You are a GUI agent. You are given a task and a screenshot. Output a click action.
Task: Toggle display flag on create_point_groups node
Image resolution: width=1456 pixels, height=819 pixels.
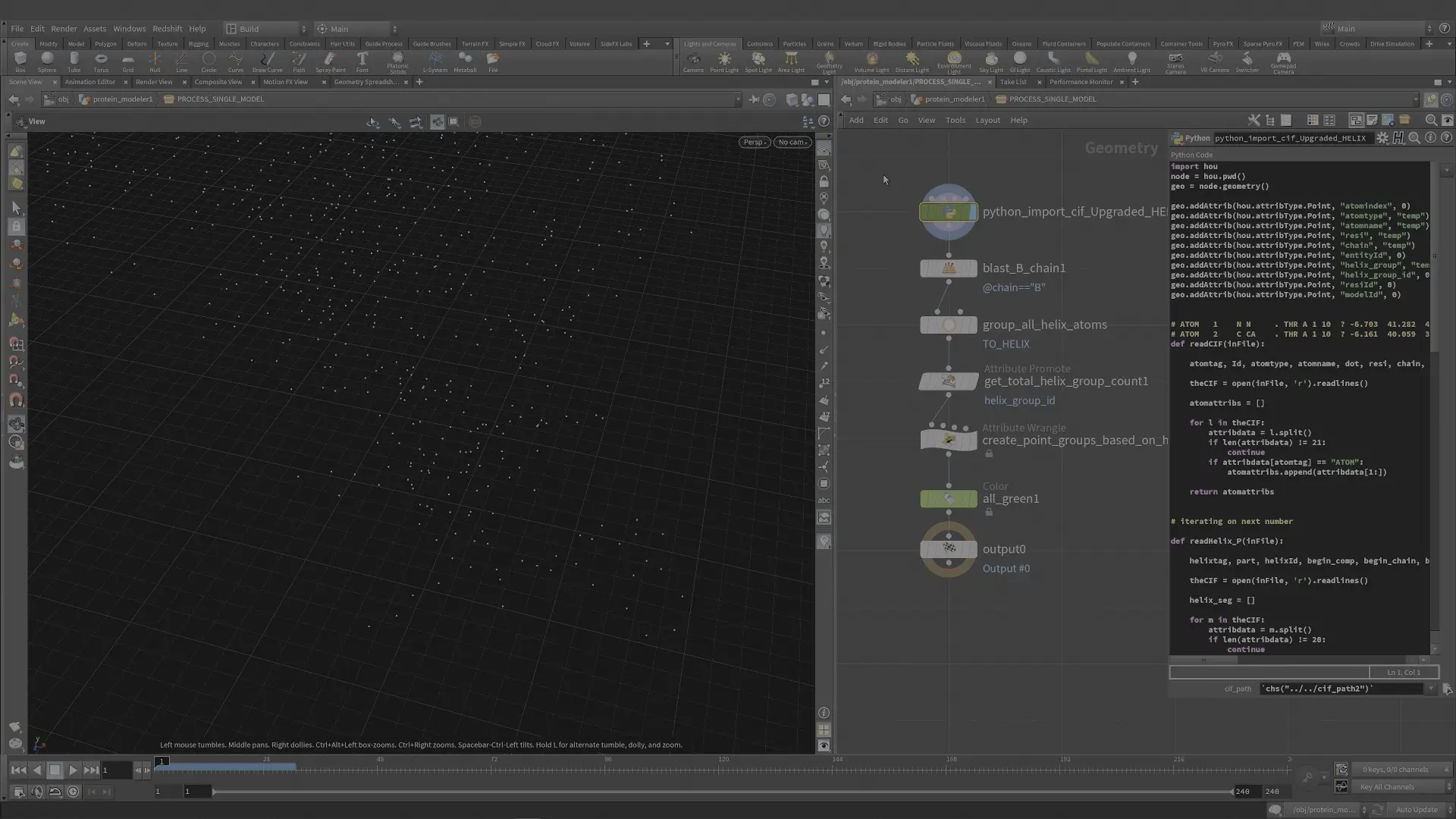click(972, 440)
